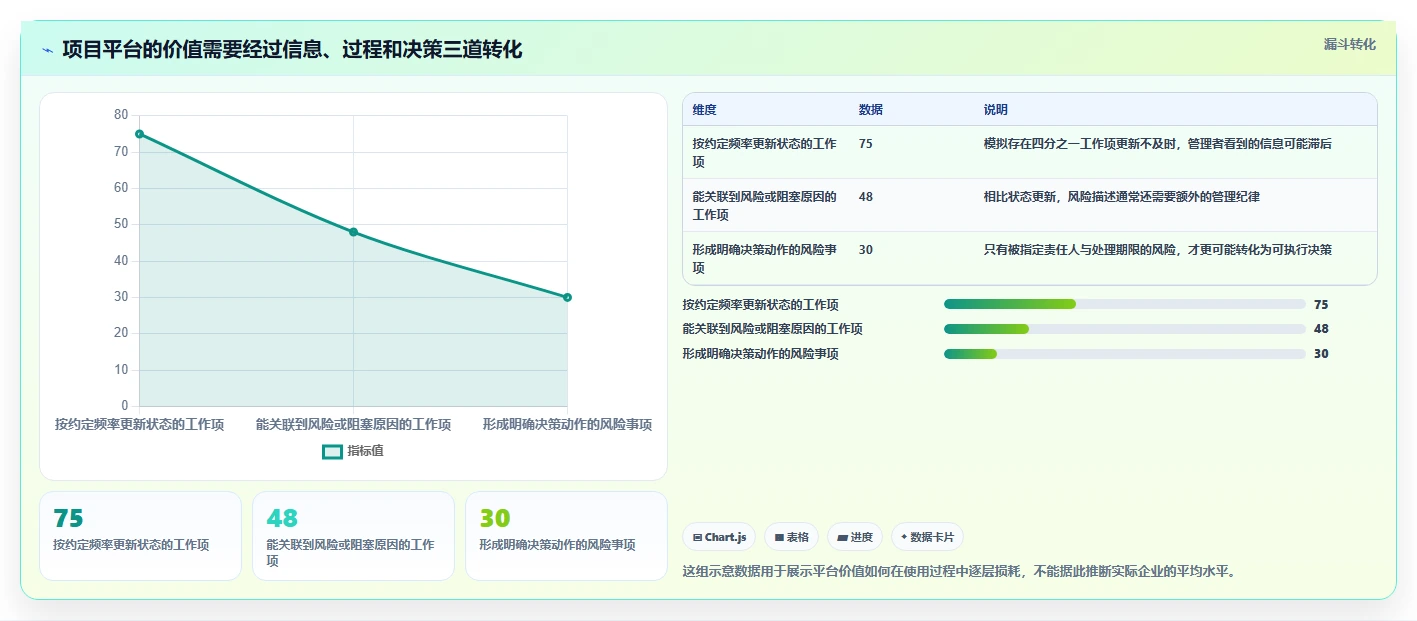1417x621 pixels.
Task: Click the footnote starting 这组示意数据
Action: (x=959, y=572)
